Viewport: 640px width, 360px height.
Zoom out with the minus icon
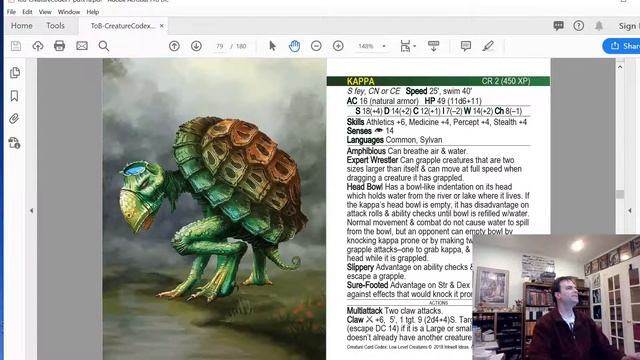click(x=316, y=46)
